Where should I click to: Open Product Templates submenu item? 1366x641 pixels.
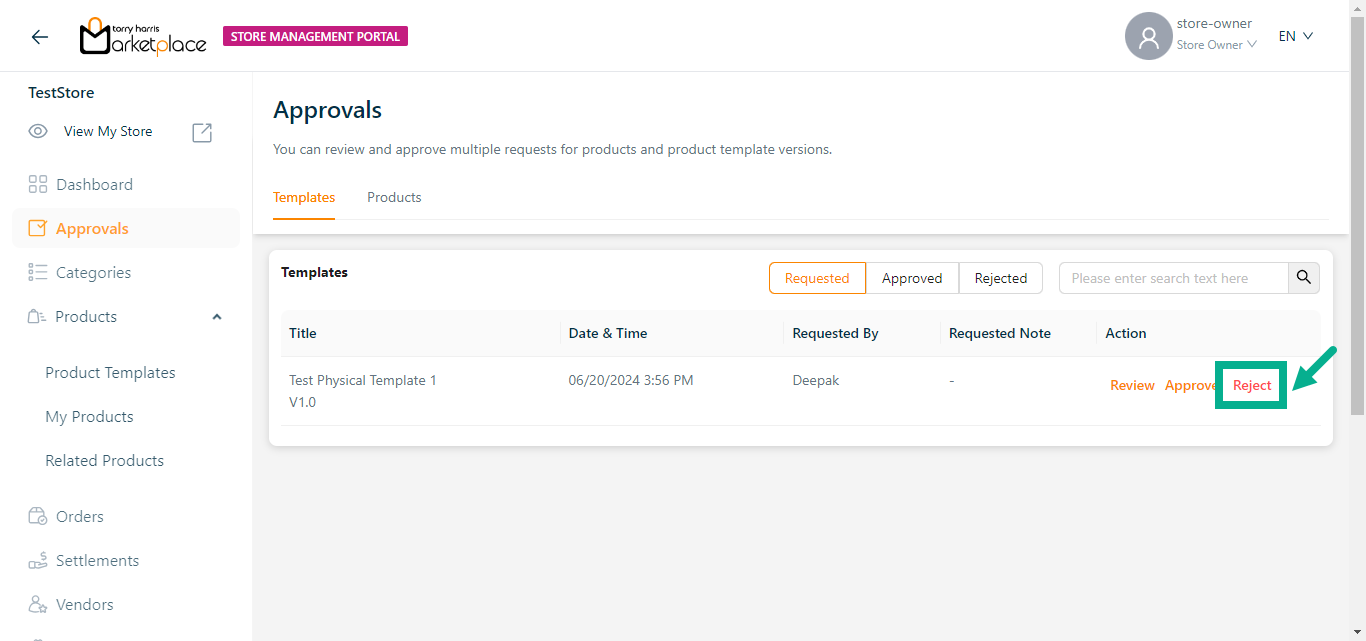pyautogui.click(x=110, y=373)
